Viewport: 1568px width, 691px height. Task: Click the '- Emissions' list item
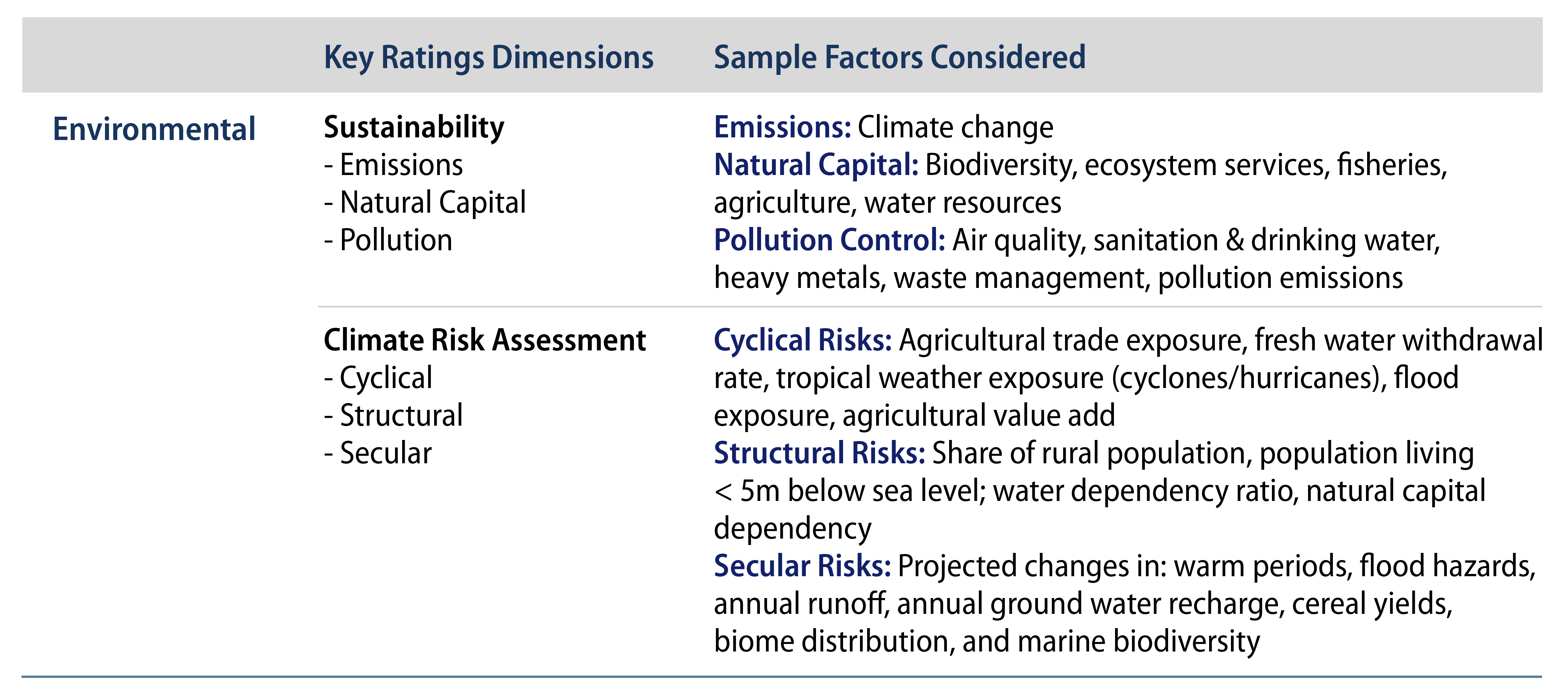click(394, 166)
